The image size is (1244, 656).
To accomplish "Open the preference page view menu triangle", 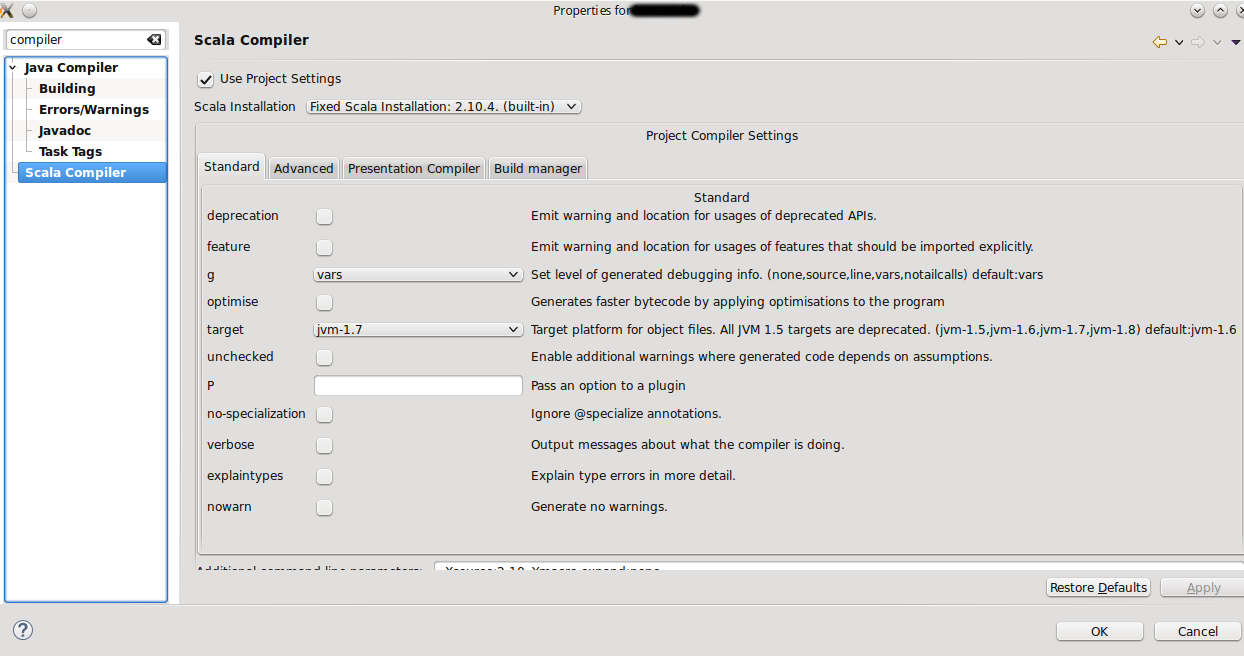I will [x=1235, y=42].
